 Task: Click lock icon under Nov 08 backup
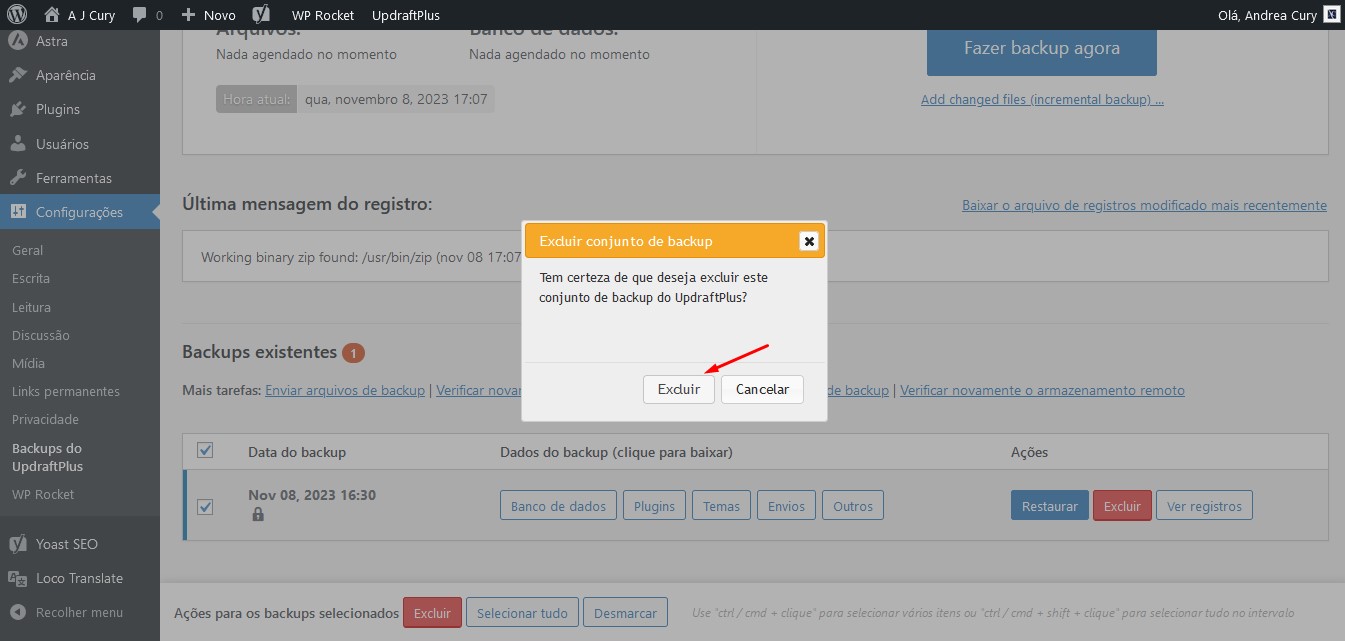(258, 514)
